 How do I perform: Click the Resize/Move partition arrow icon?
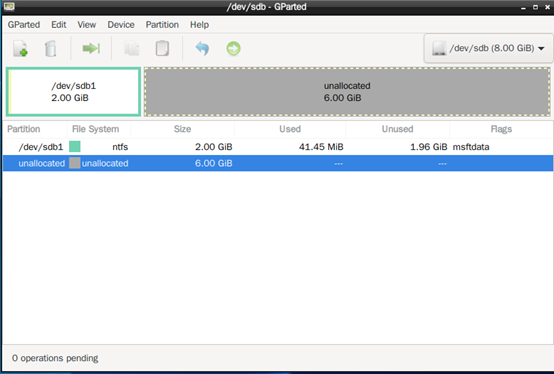[91, 48]
